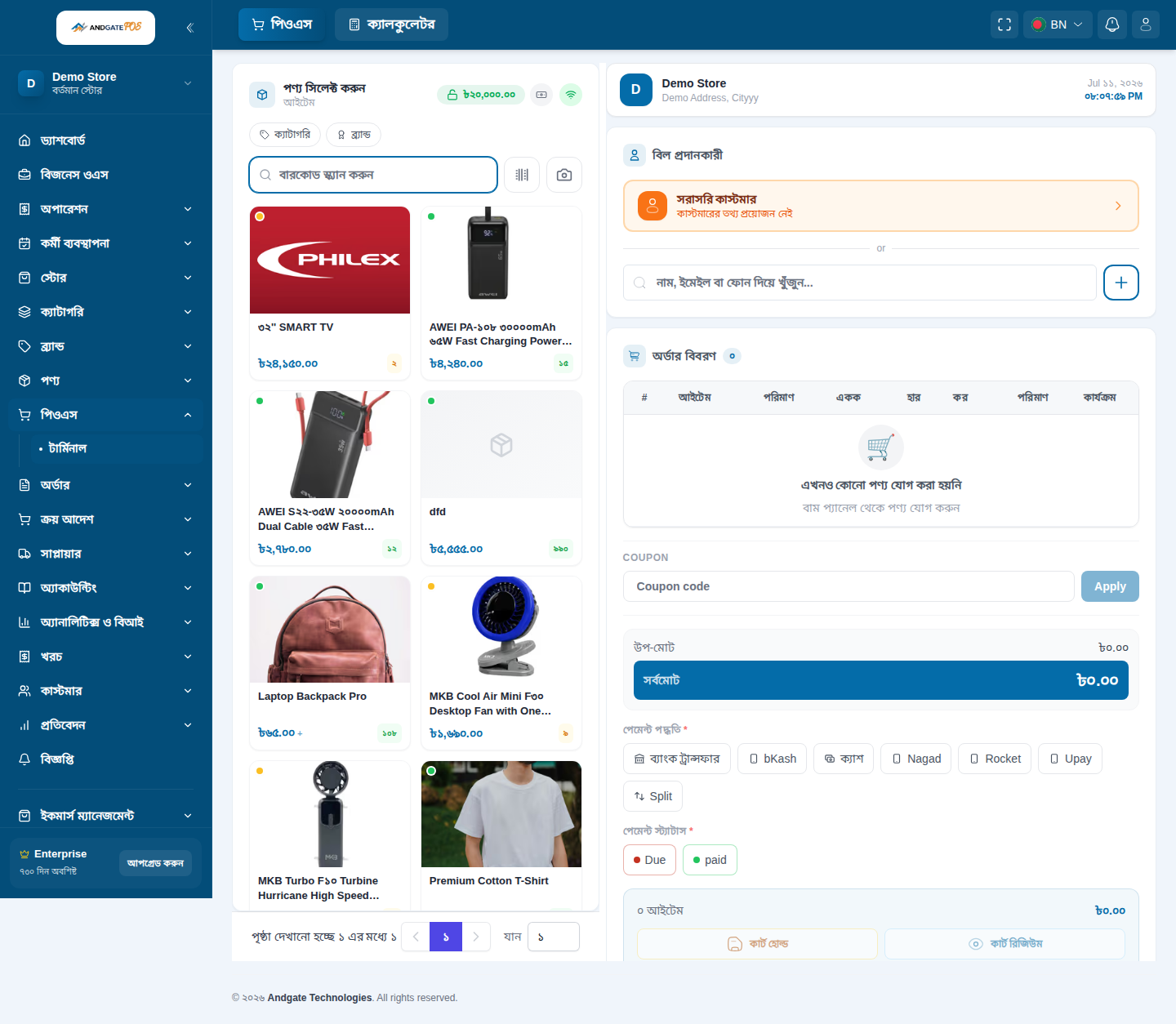Select Rocket payment method
The height and width of the screenshot is (1024, 1176).
coord(995,759)
